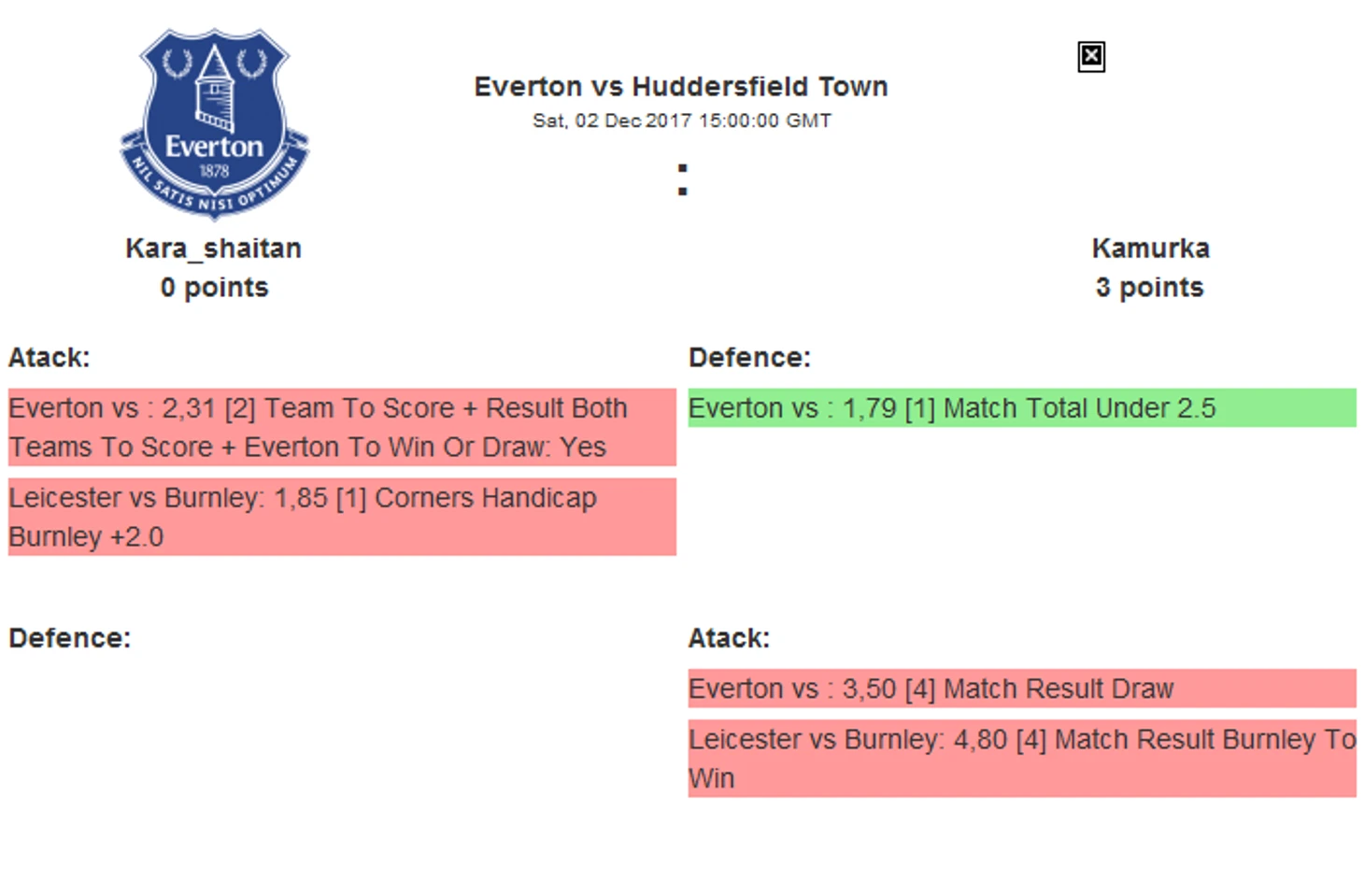Click the lower-right Atack heading
This screenshot has height=896, width=1364.
pyautogui.click(x=729, y=638)
